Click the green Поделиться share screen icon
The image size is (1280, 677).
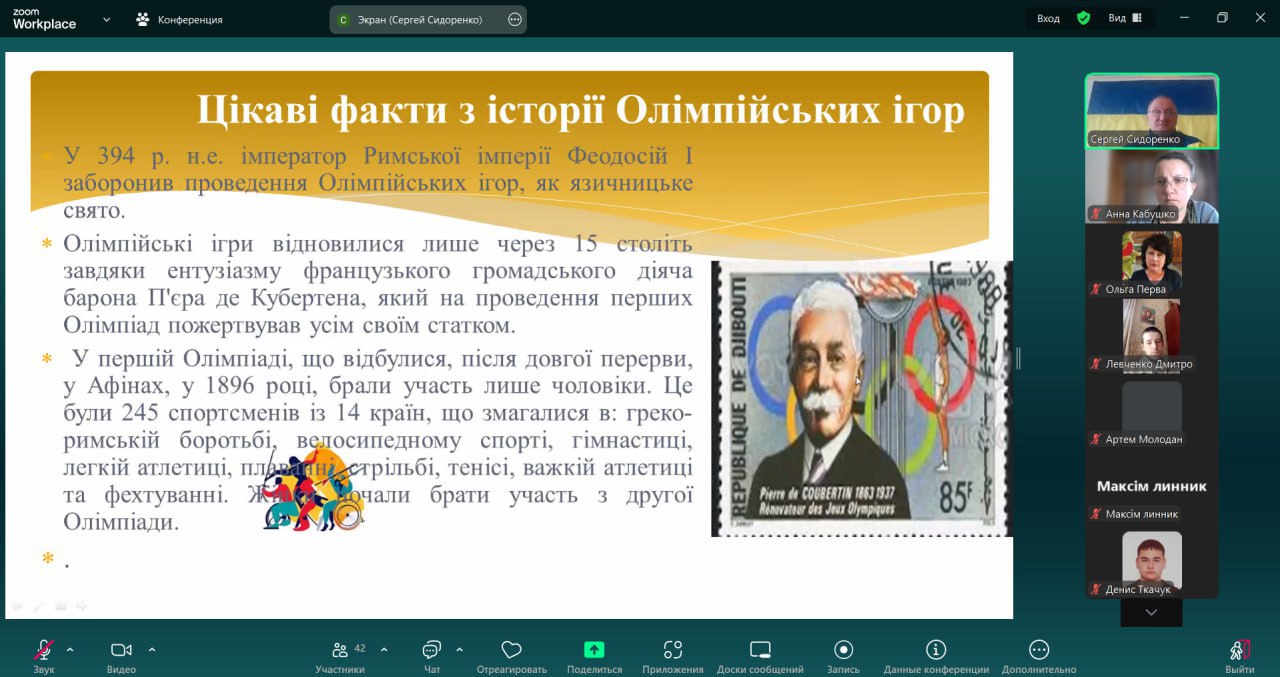point(594,651)
